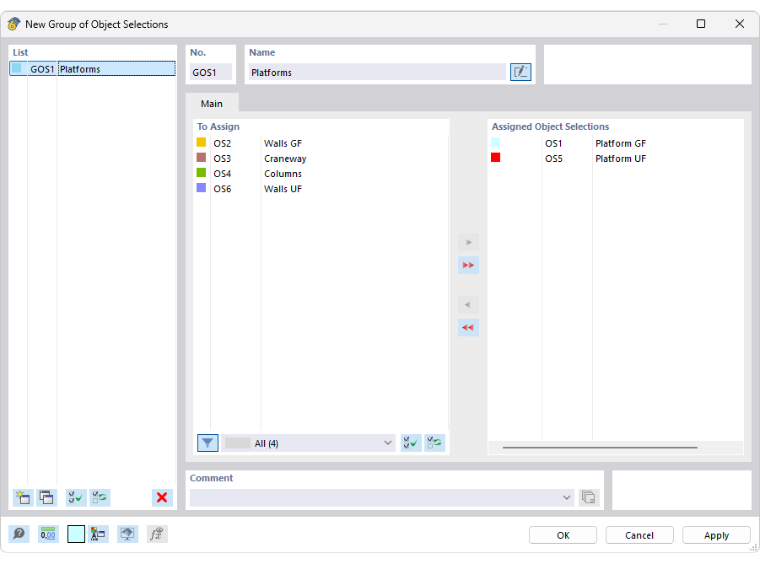Assign selected item with single right arrow
The image size is (760, 563).
(x=468, y=242)
